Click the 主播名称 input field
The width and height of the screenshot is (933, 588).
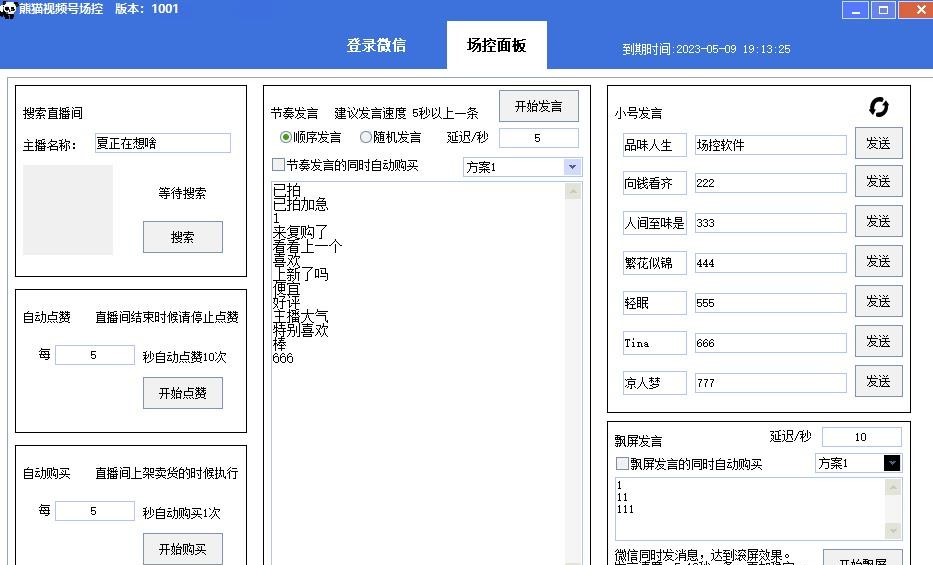[x=162, y=143]
